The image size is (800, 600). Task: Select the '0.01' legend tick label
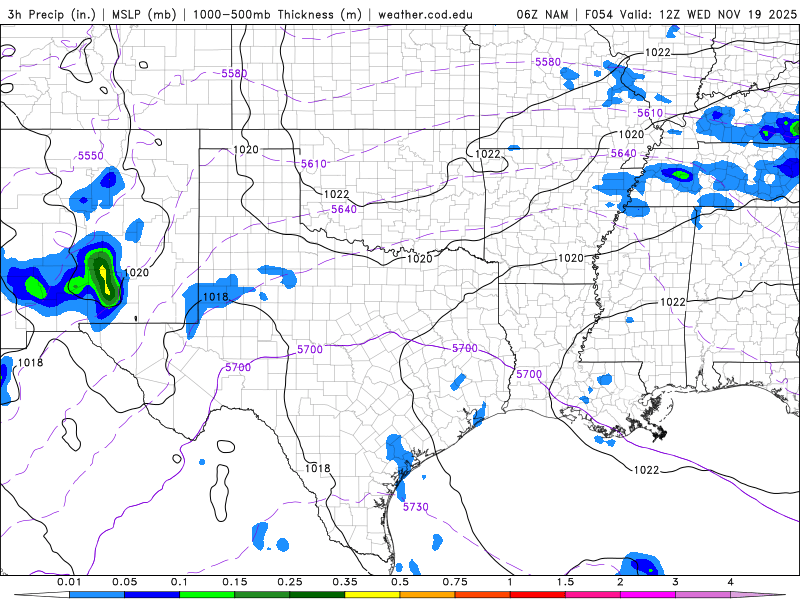[69, 582]
